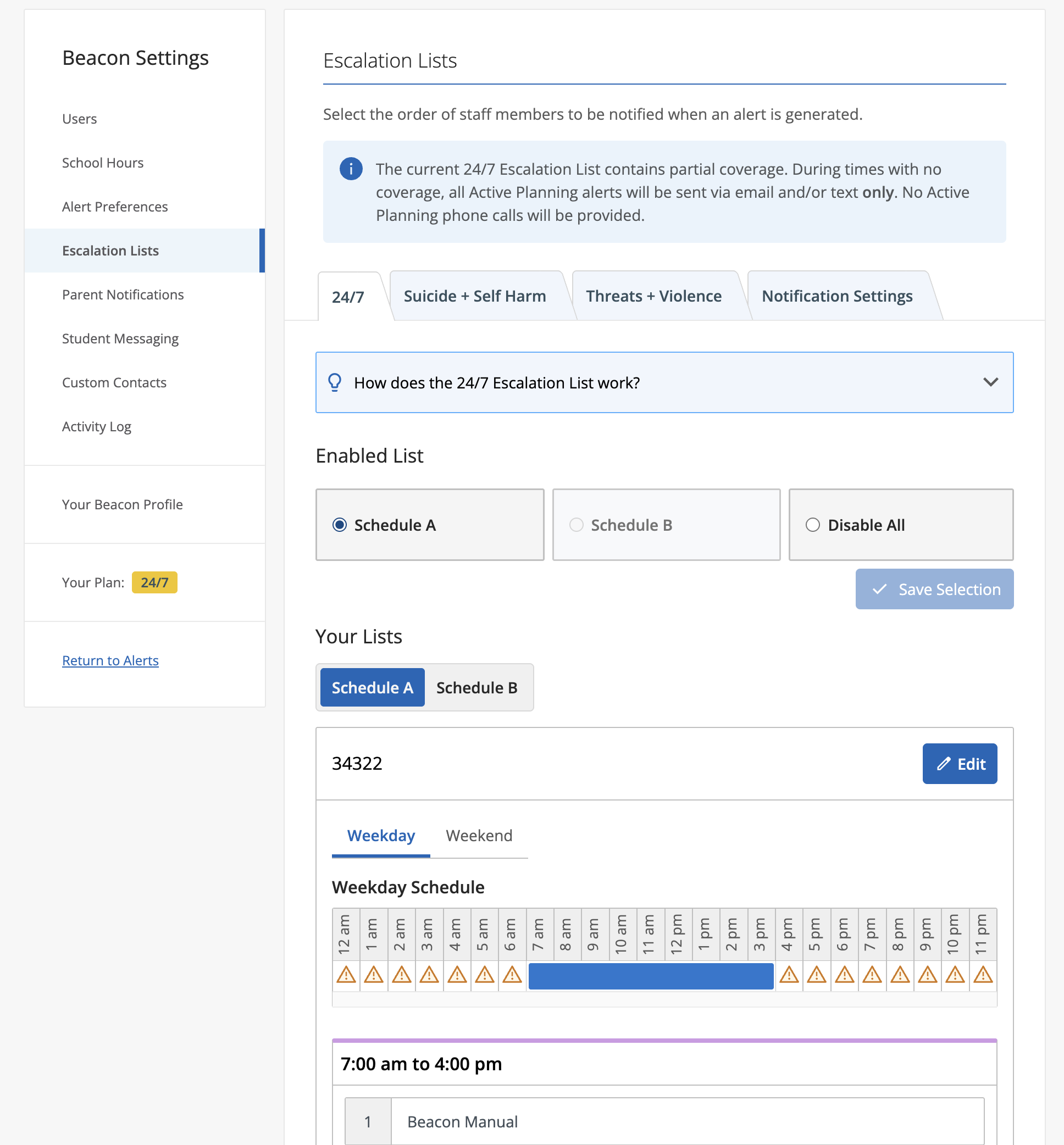This screenshot has height=1145, width=1064.
Task: Click the 24/7 plan badge
Action: (155, 582)
